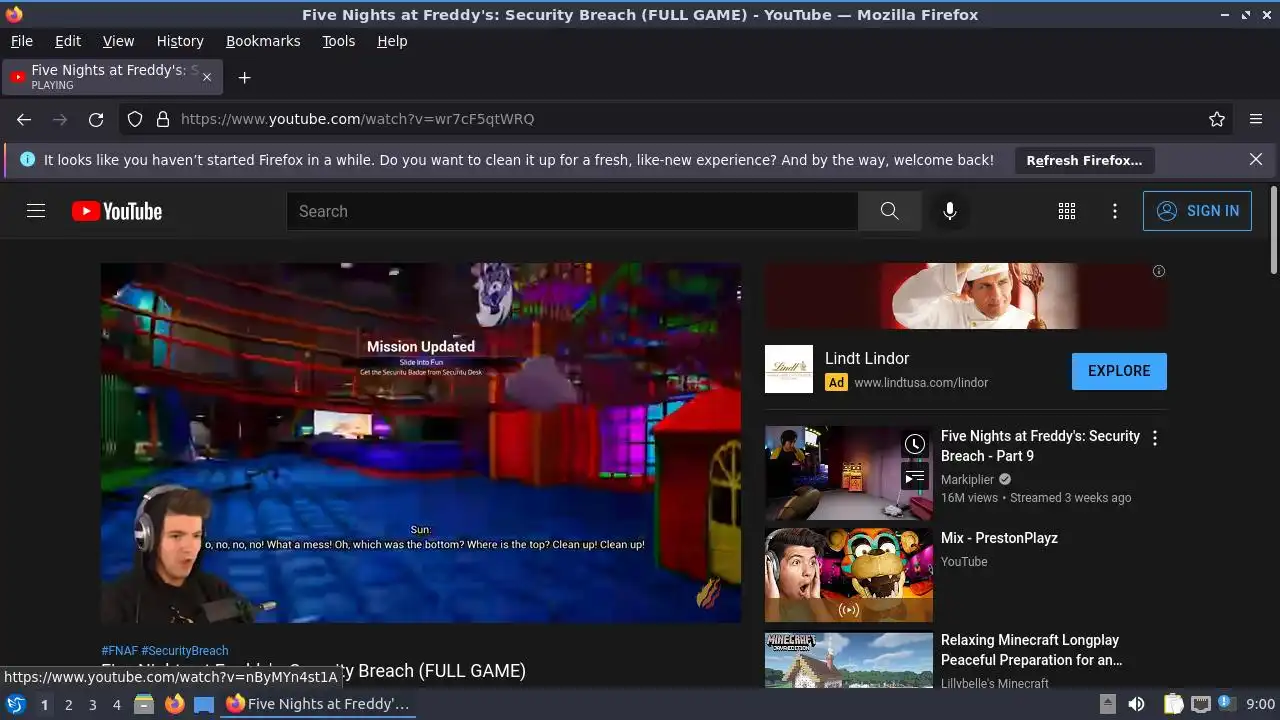This screenshot has width=1280, height=720.
Task: Click the 9:00 clock in taskbar
Action: (x=1261, y=704)
